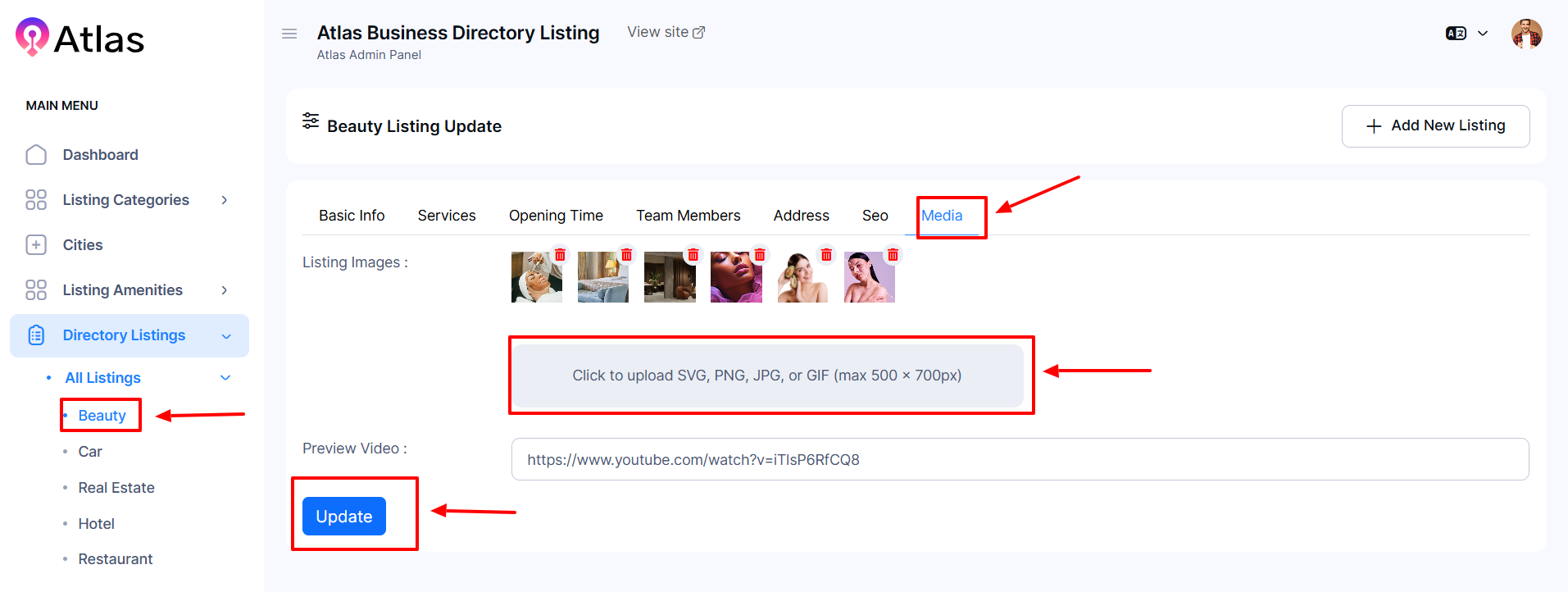The height and width of the screenshot is (592, 1568).
Task: Click the hamburger menu icon
Action: 289,34
